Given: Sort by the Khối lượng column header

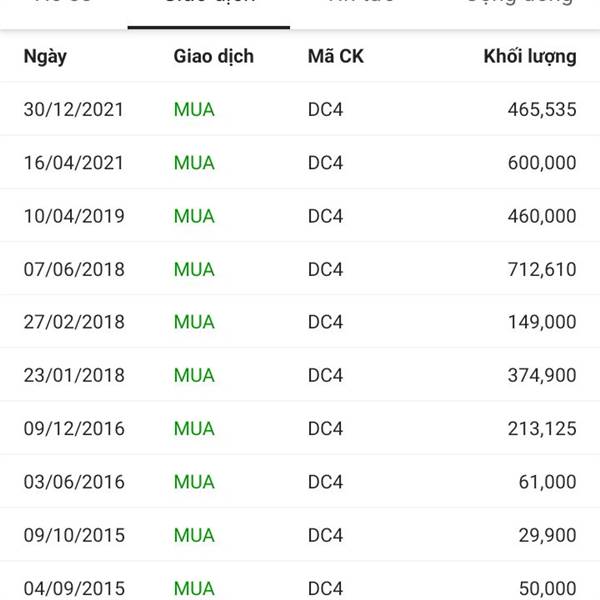Looking at the screenshot, I should pyautogui.click(x=530, y=57).
